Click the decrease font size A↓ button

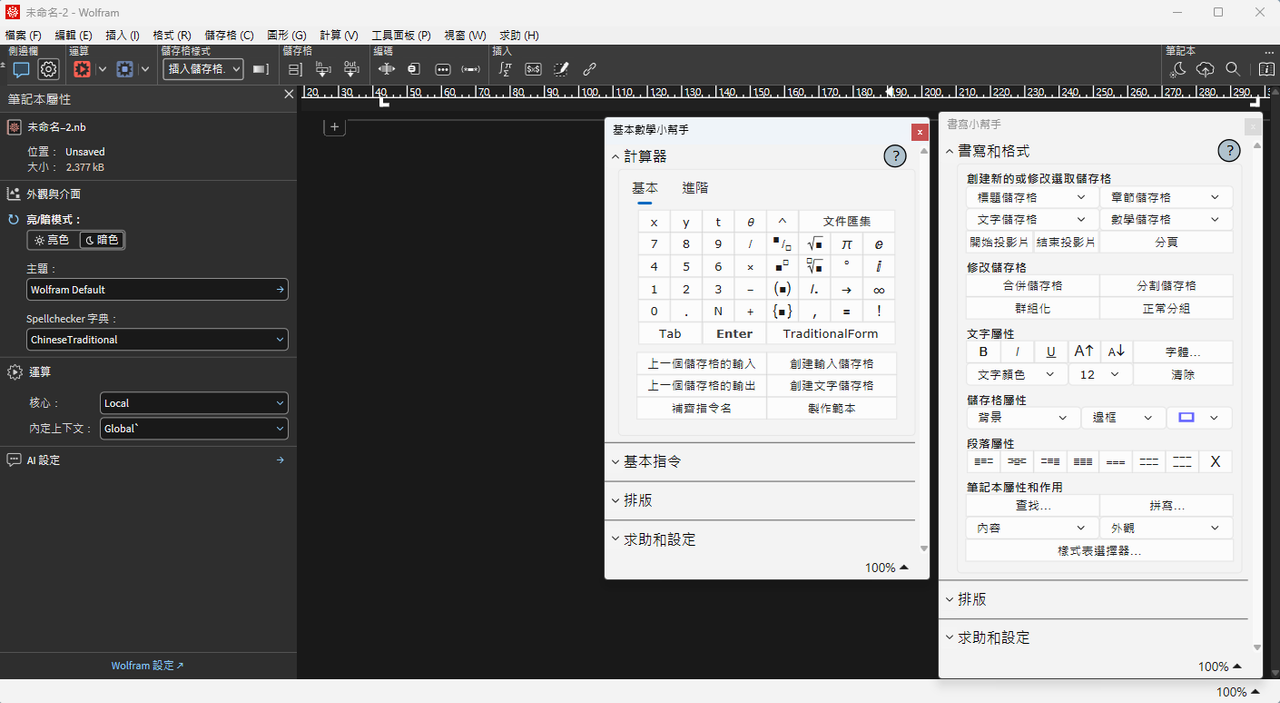[1117, 351]
